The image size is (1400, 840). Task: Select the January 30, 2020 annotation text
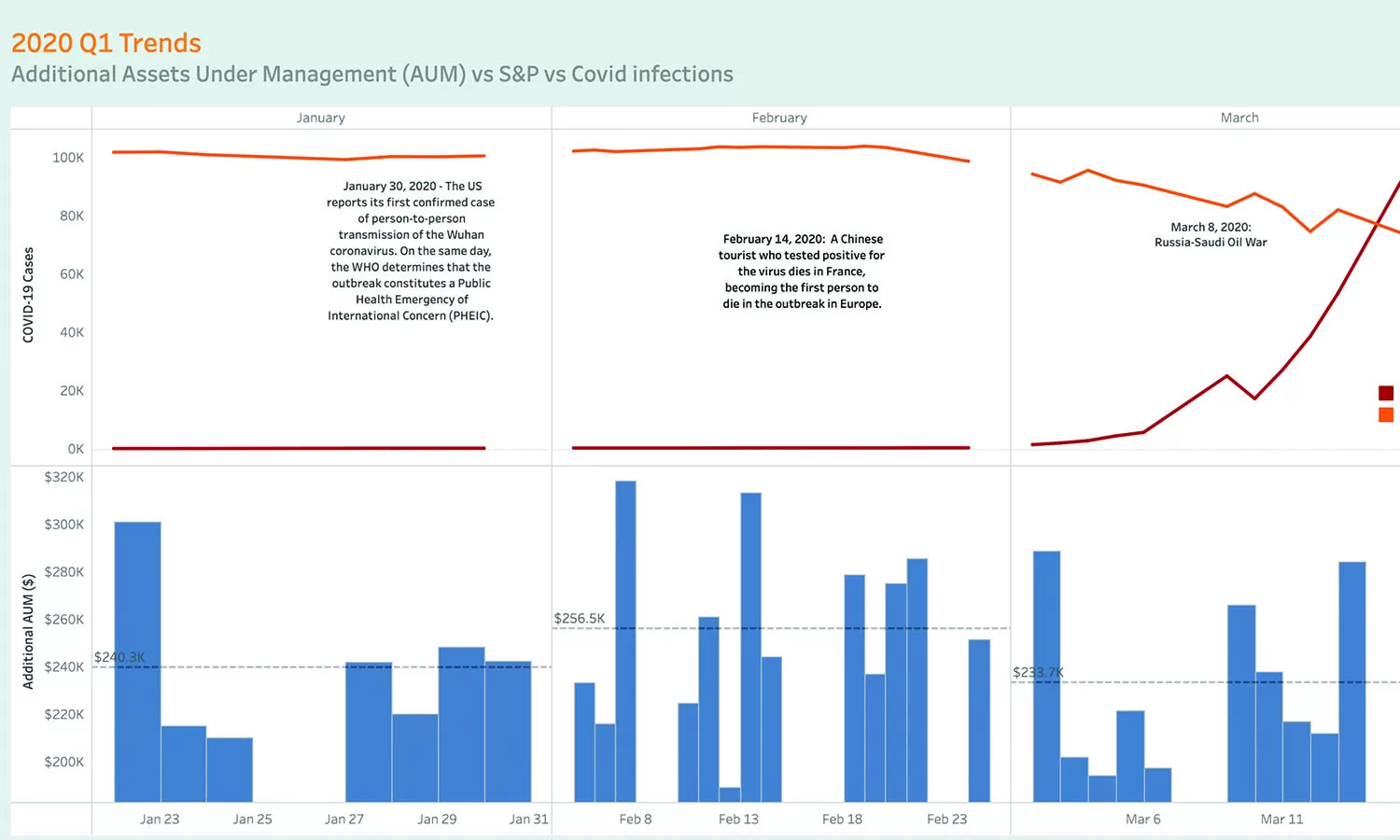tap(411, 251)
